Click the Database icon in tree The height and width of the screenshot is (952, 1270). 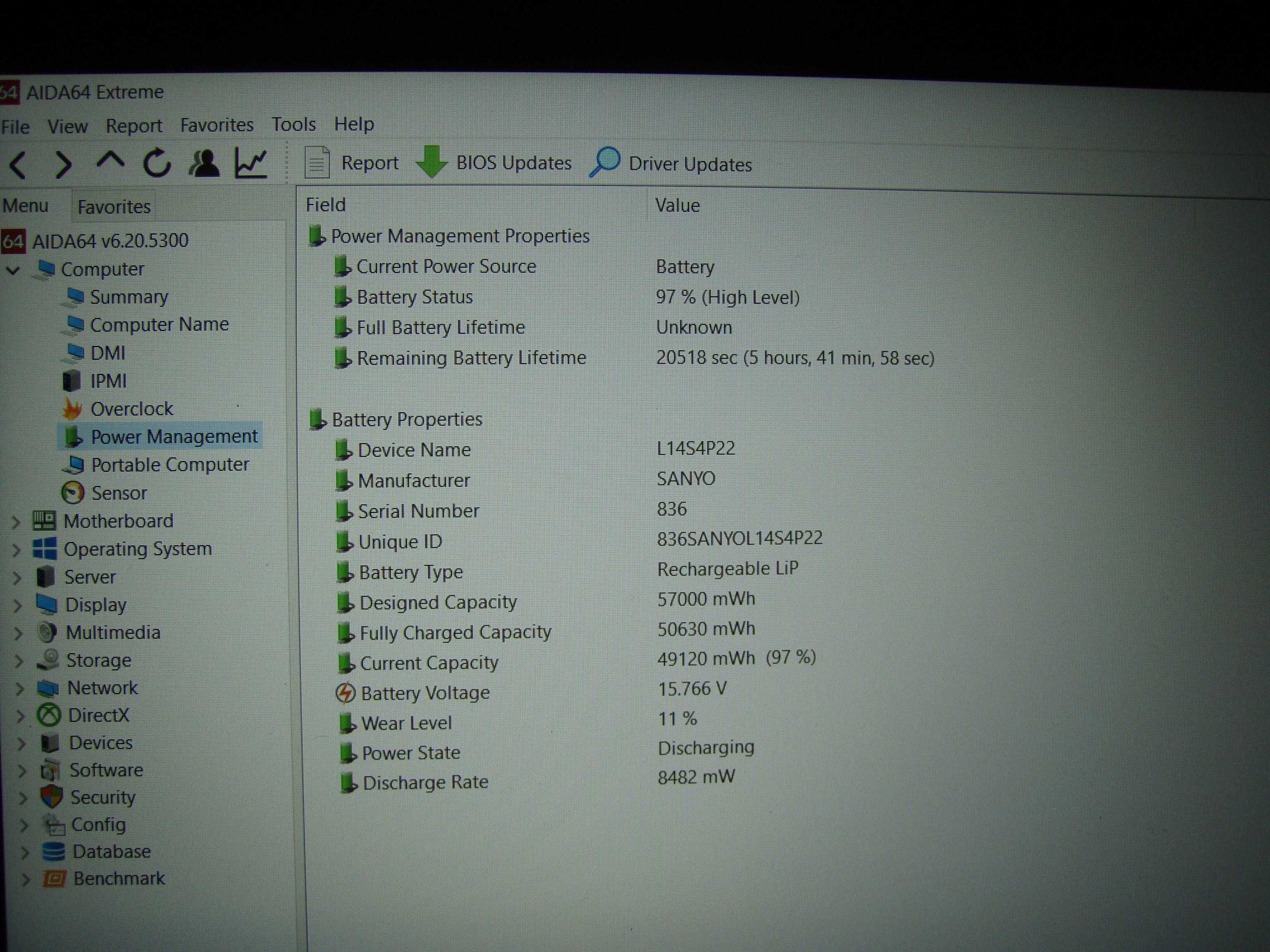(54, 852)
